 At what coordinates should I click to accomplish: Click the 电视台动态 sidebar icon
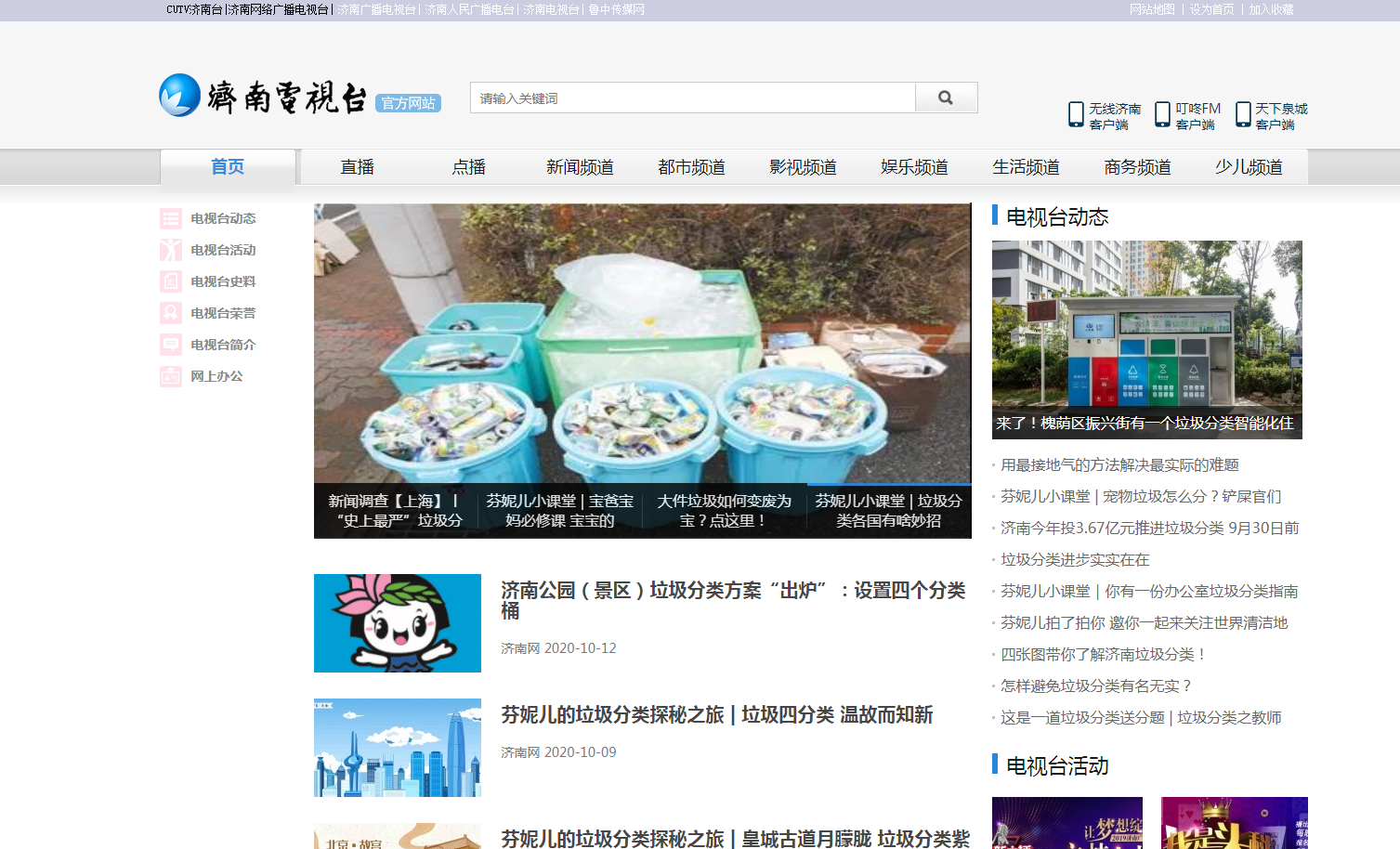point(171,218)
